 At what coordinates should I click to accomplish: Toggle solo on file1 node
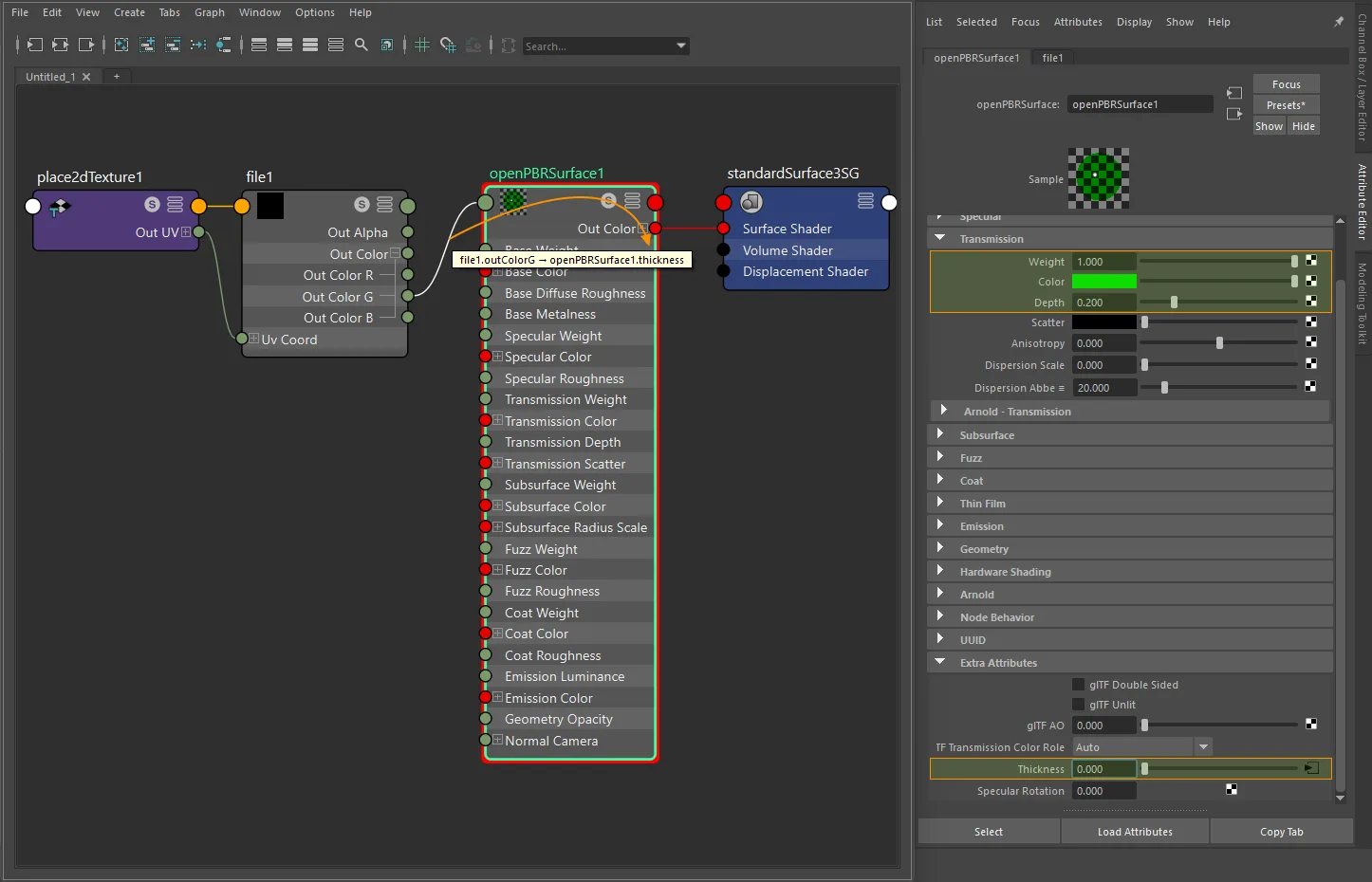362,204
